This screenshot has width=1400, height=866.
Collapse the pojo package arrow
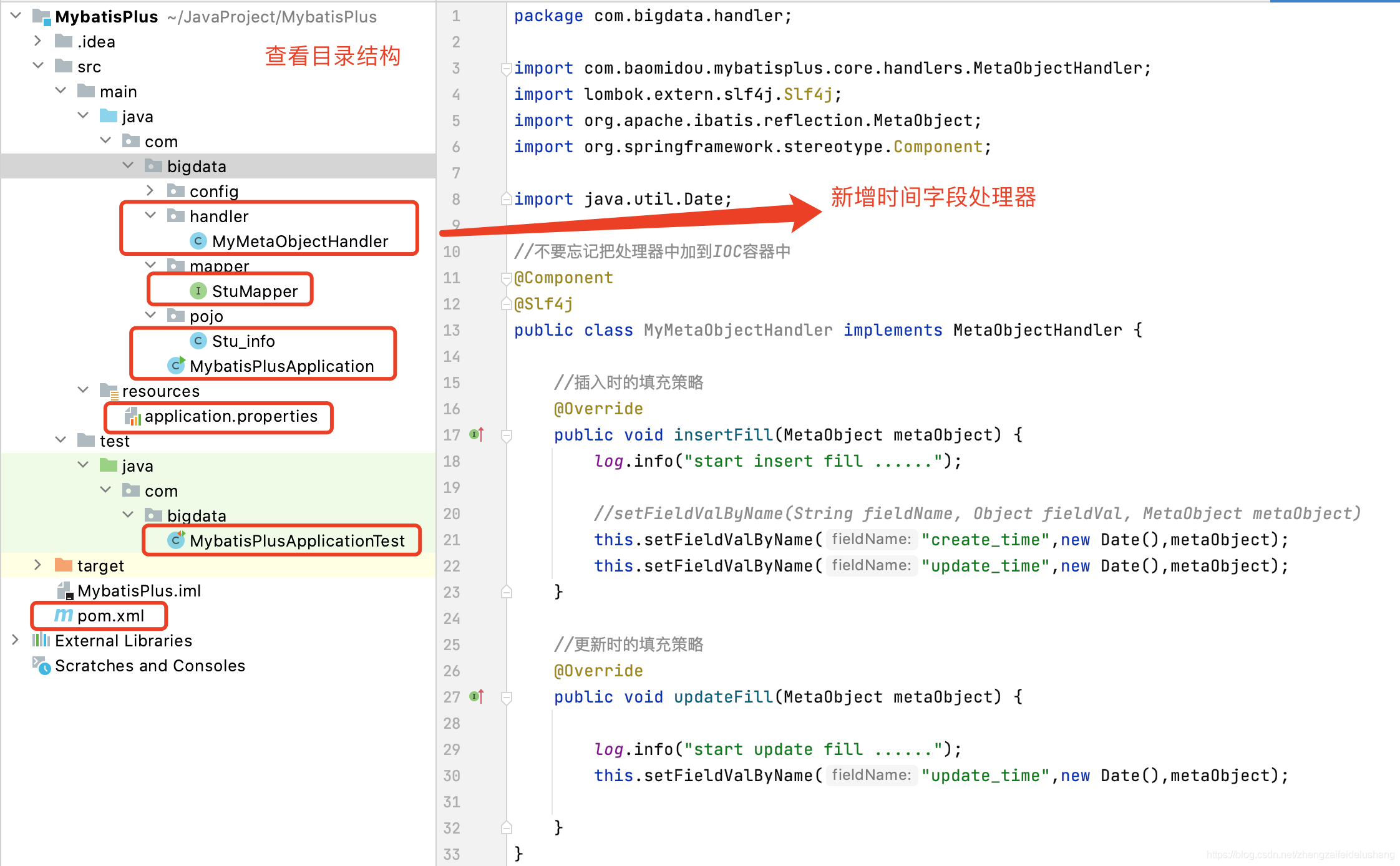click(x=150, y=315)
